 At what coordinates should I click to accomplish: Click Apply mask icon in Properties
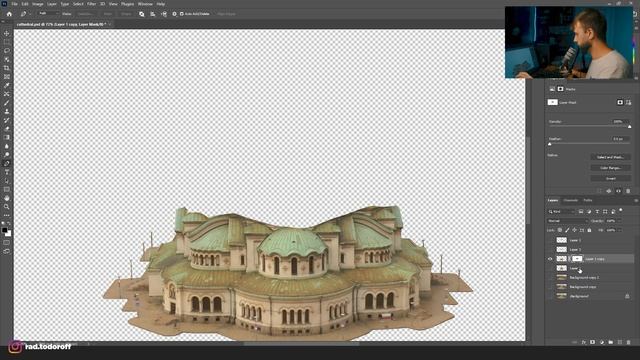coord(609,191)
